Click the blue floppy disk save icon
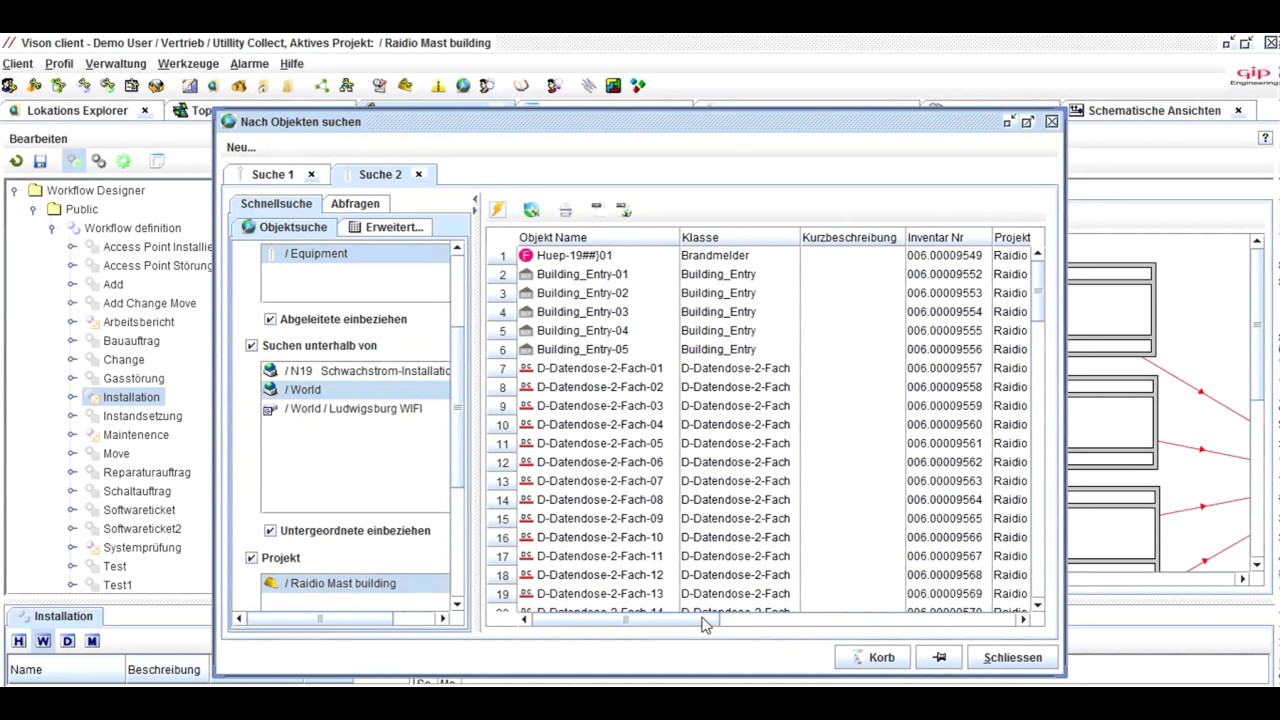The width and height of the screenshot is (1280, 720). pyautogui.click(x=40, y=161)
